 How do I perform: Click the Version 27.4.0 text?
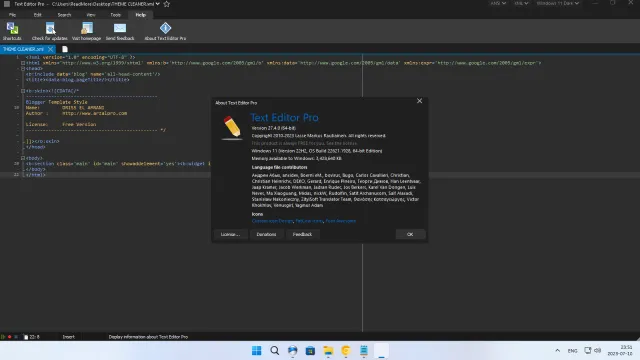tap(273, 128)
